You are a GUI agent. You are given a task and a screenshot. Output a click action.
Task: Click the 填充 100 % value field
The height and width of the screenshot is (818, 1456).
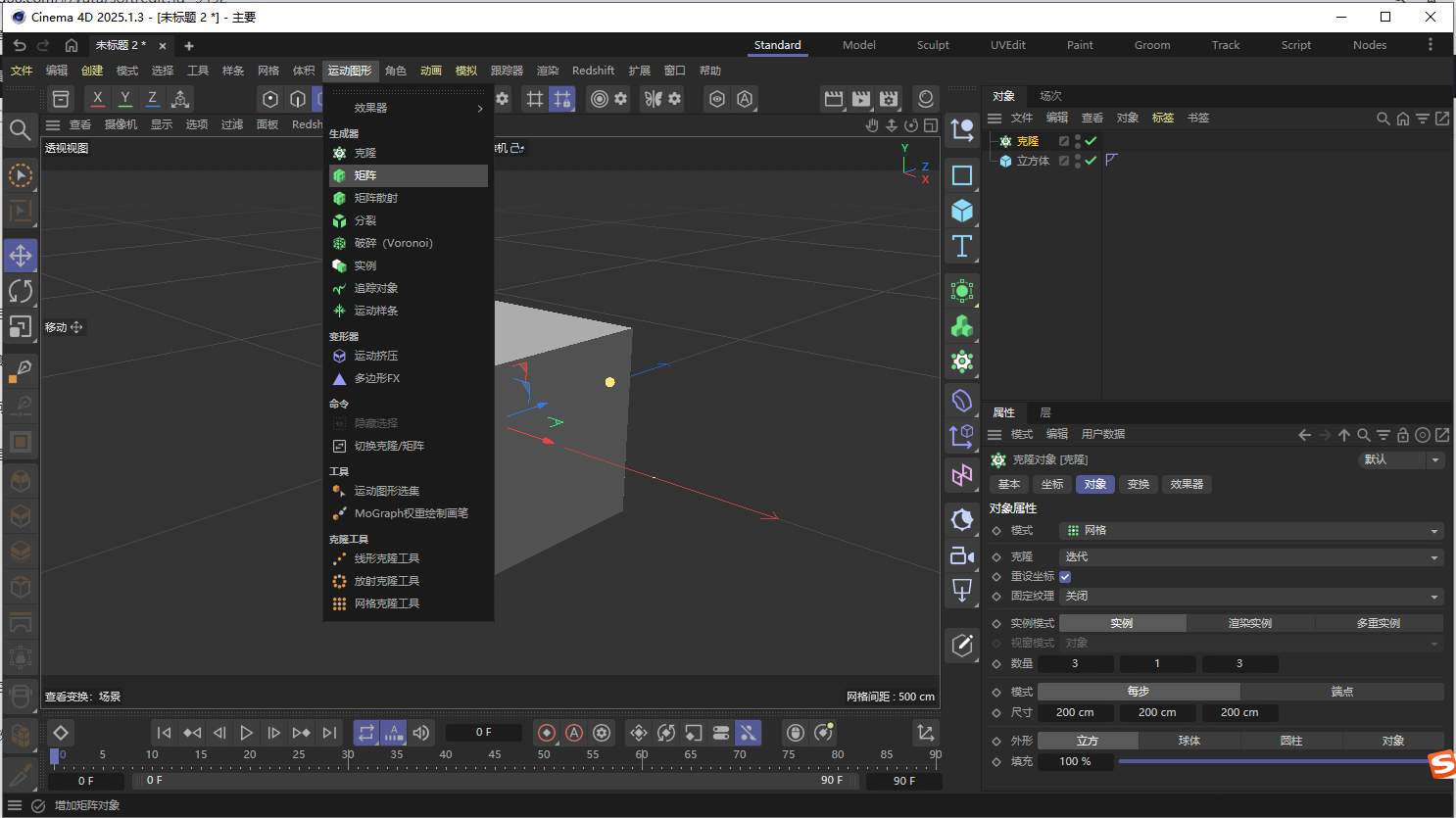(x=1075, y=761)
